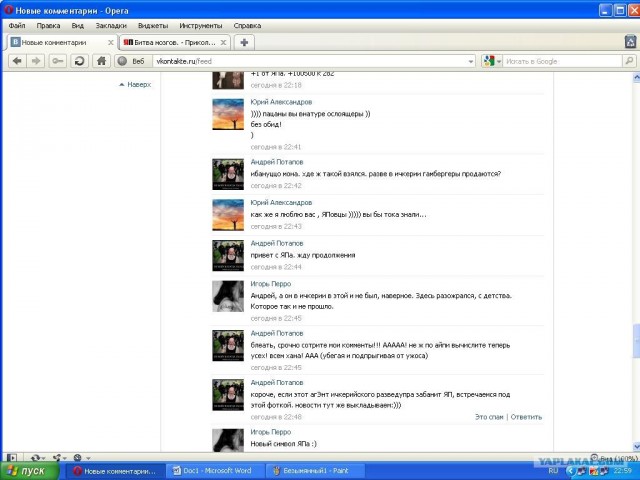Click the browser Back button
640x480 pixels.
(17, 61)
